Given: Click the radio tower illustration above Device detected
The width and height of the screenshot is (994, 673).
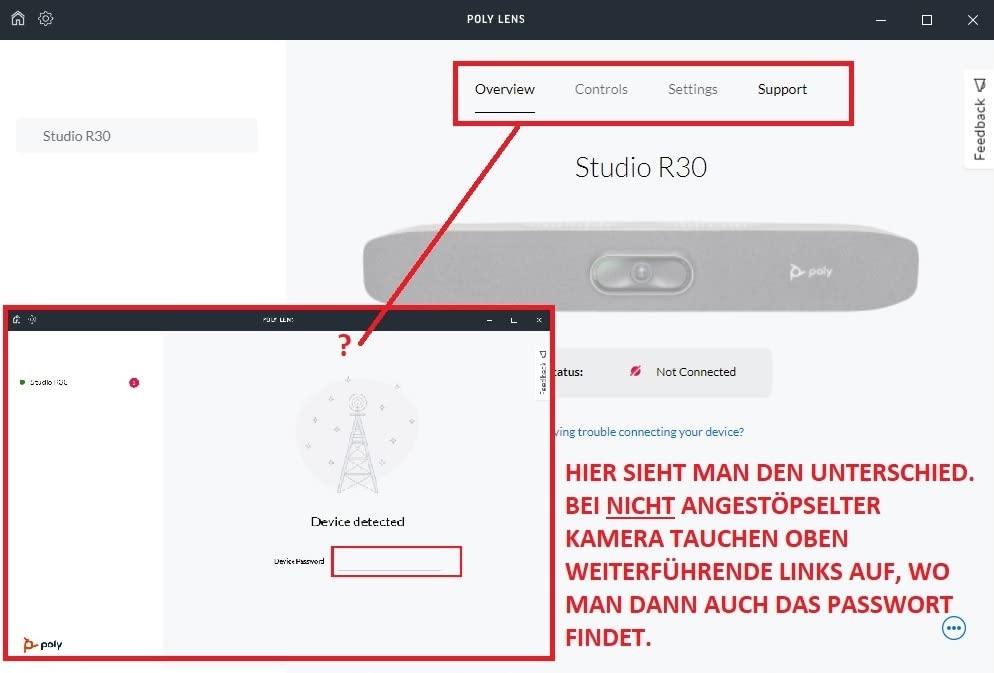Looking at the screenshot, I should tap(357, 436).
